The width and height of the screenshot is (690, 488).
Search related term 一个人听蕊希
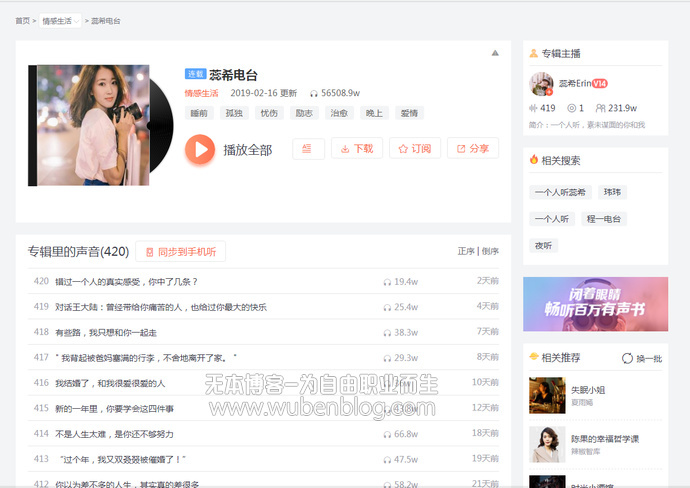coord(560,192)
